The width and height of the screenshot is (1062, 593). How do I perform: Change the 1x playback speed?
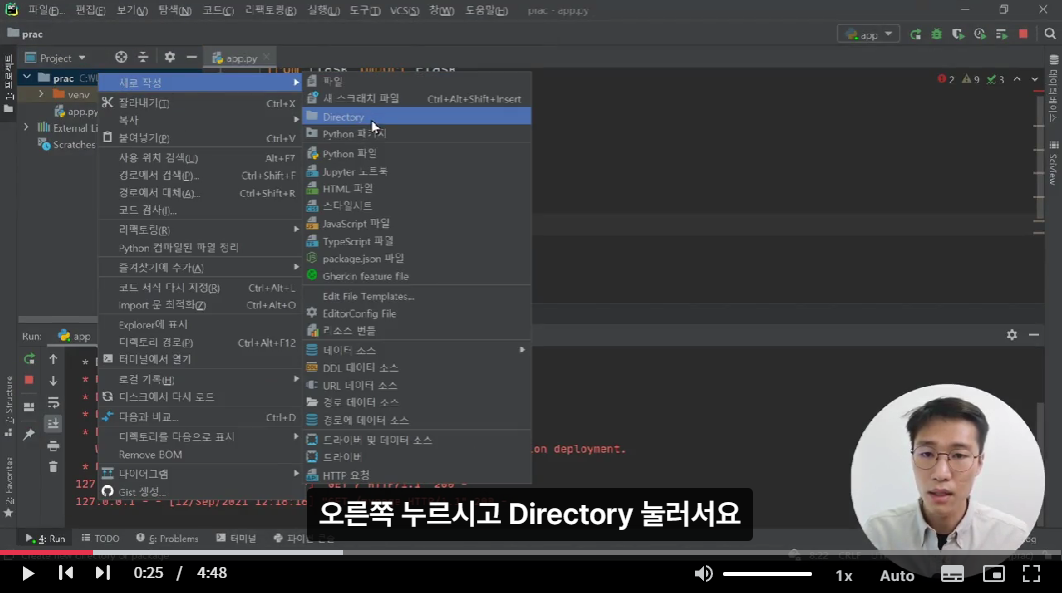point(844,575)
